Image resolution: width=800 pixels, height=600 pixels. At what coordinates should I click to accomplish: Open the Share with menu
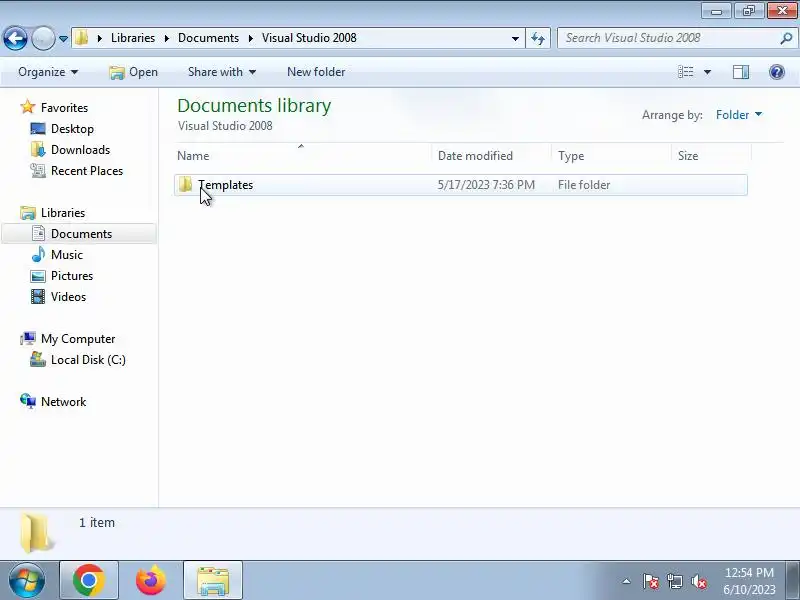click(222, 72)
